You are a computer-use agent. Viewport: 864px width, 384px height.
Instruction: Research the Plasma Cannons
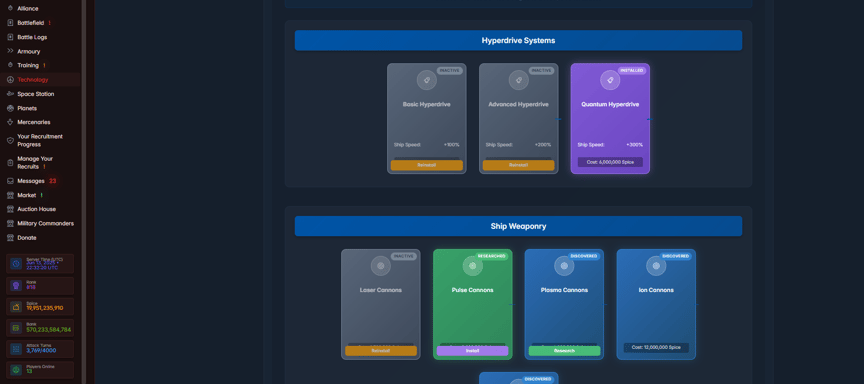(564, 351)
